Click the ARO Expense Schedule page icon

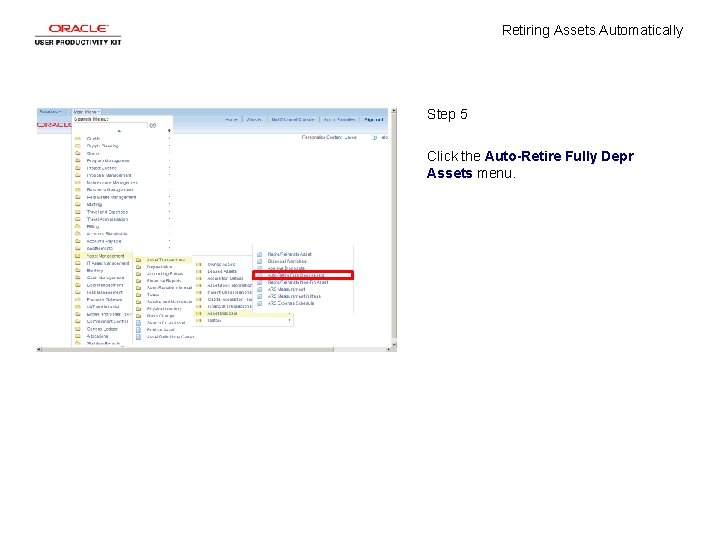pos(259,304)
